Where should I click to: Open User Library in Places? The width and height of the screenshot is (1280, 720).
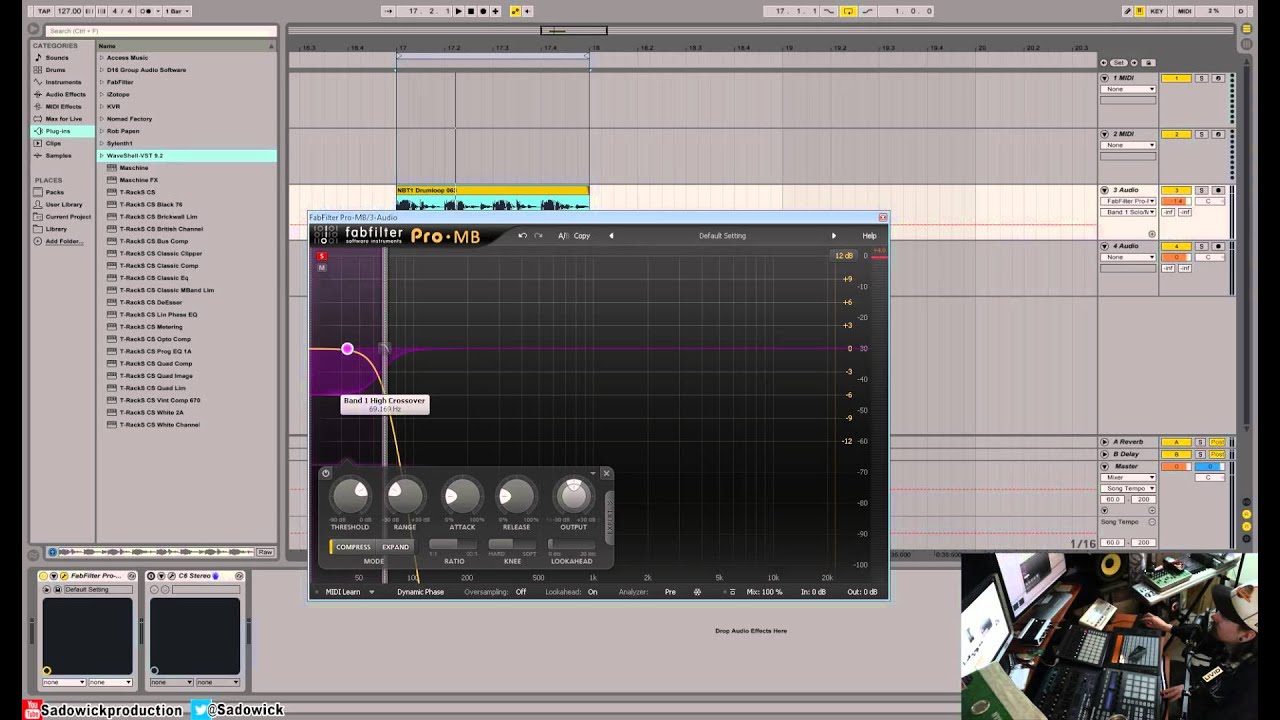[x=64, y=204]
